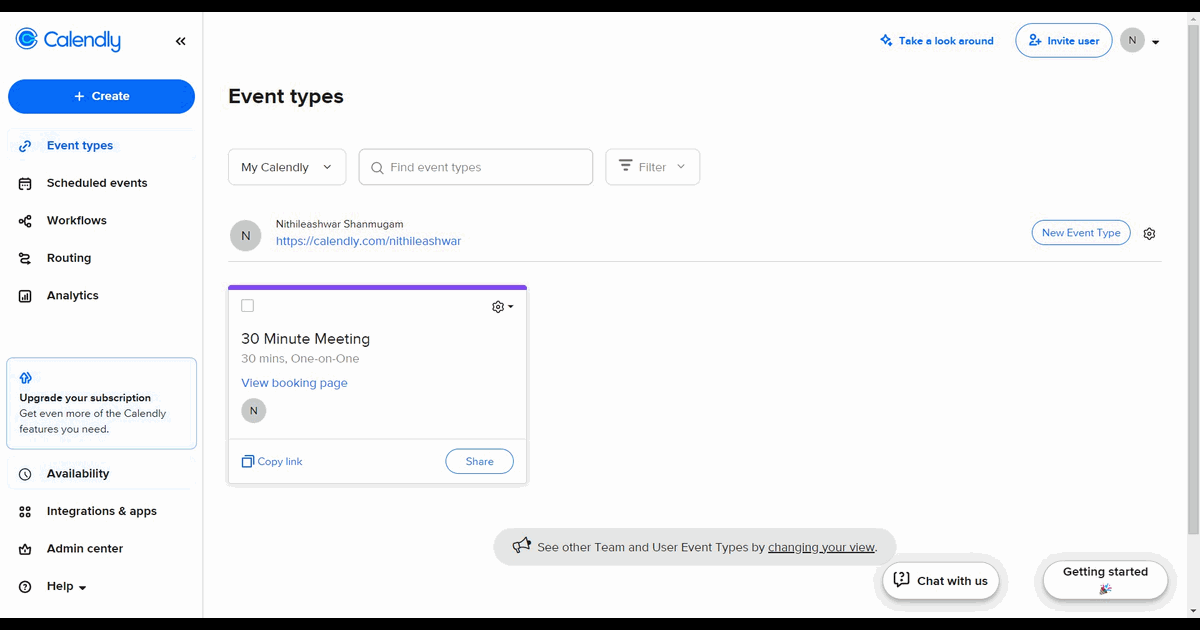The height and width of the screenshot is (630, 1200).
Task: Click the Create button
Action: 101,96
